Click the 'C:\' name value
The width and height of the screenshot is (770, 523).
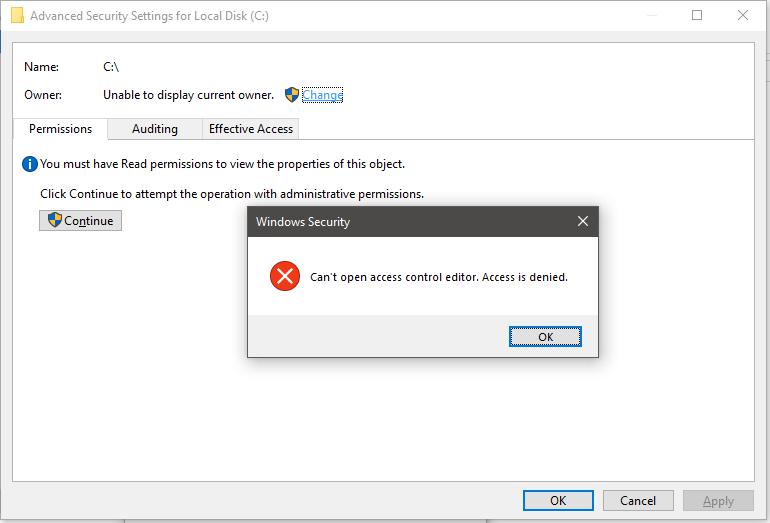click(x=111, y=67)
